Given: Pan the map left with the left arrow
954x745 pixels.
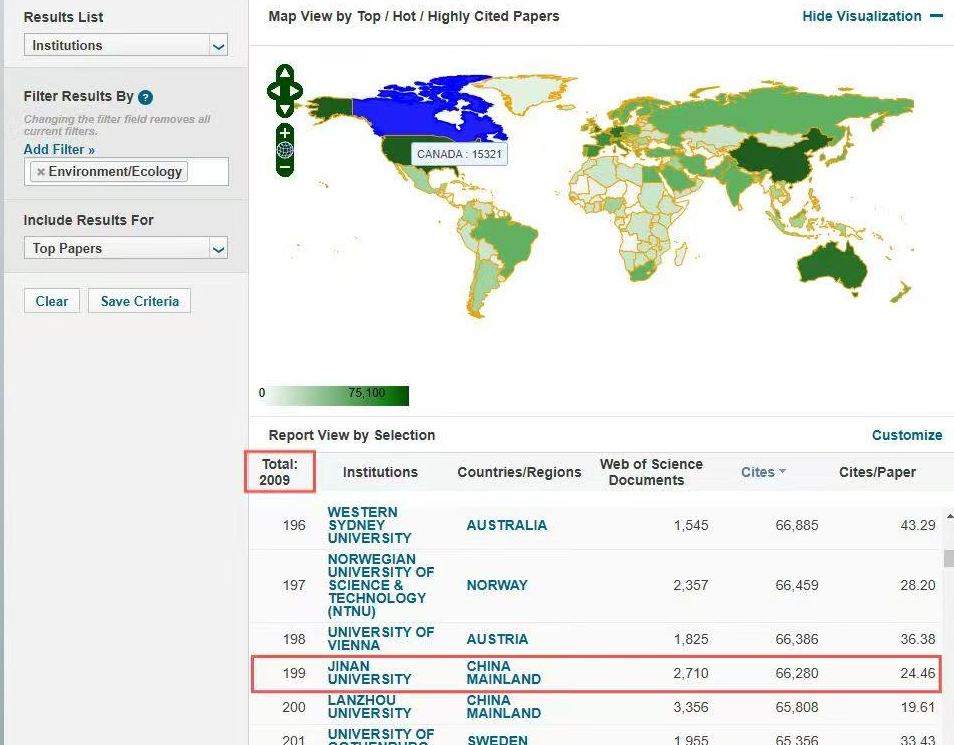Looking at the screenshot, I should tap(273, 91).
